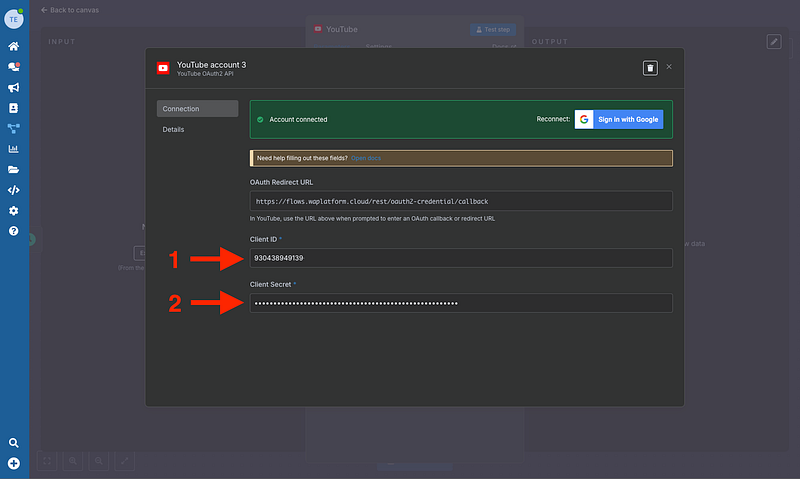This screenshot has width=800, height=479.
Task: Follow the Open docs link
Action: 365,158
